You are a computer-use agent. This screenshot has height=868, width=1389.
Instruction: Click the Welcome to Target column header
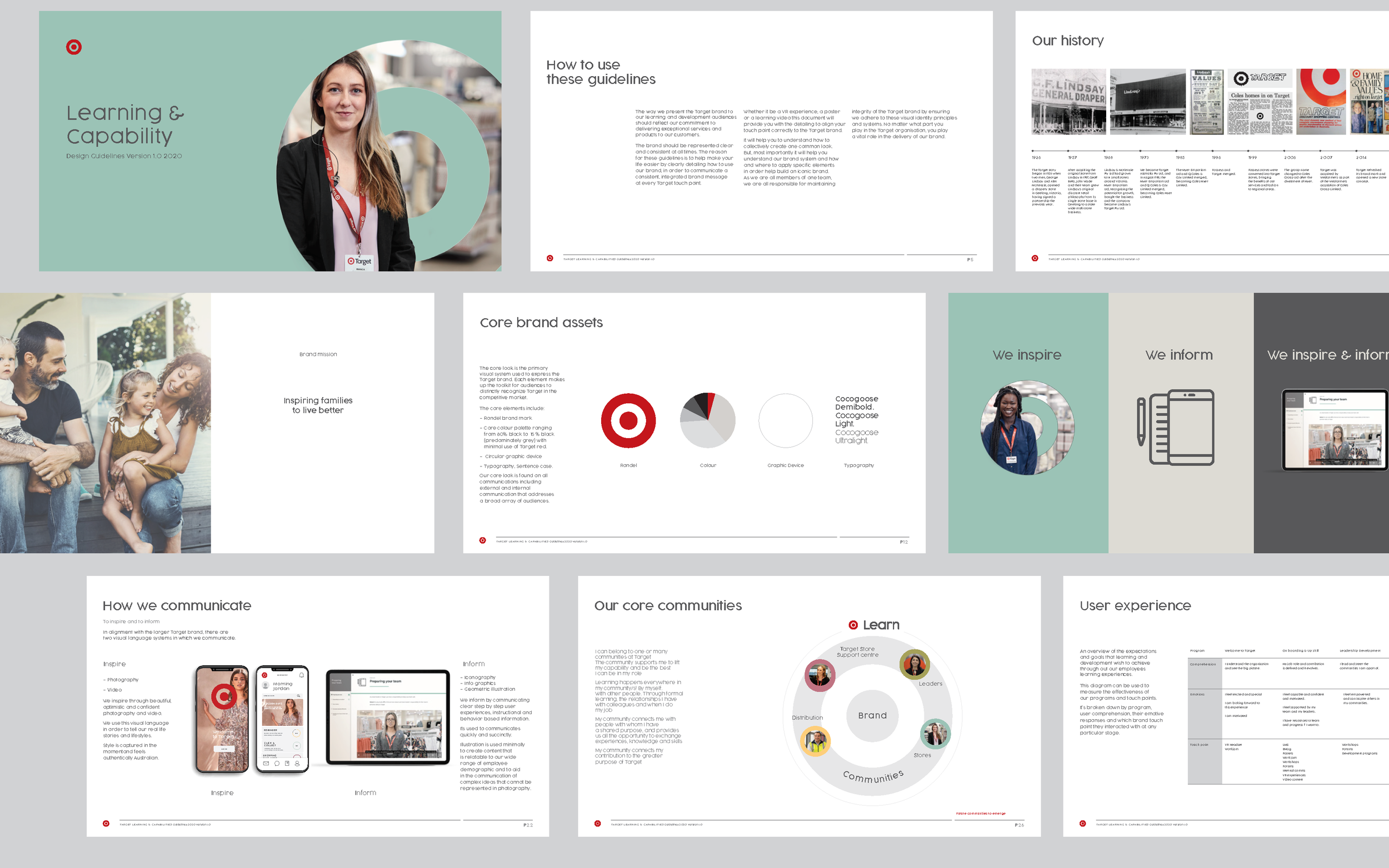tap(1240, 650)
